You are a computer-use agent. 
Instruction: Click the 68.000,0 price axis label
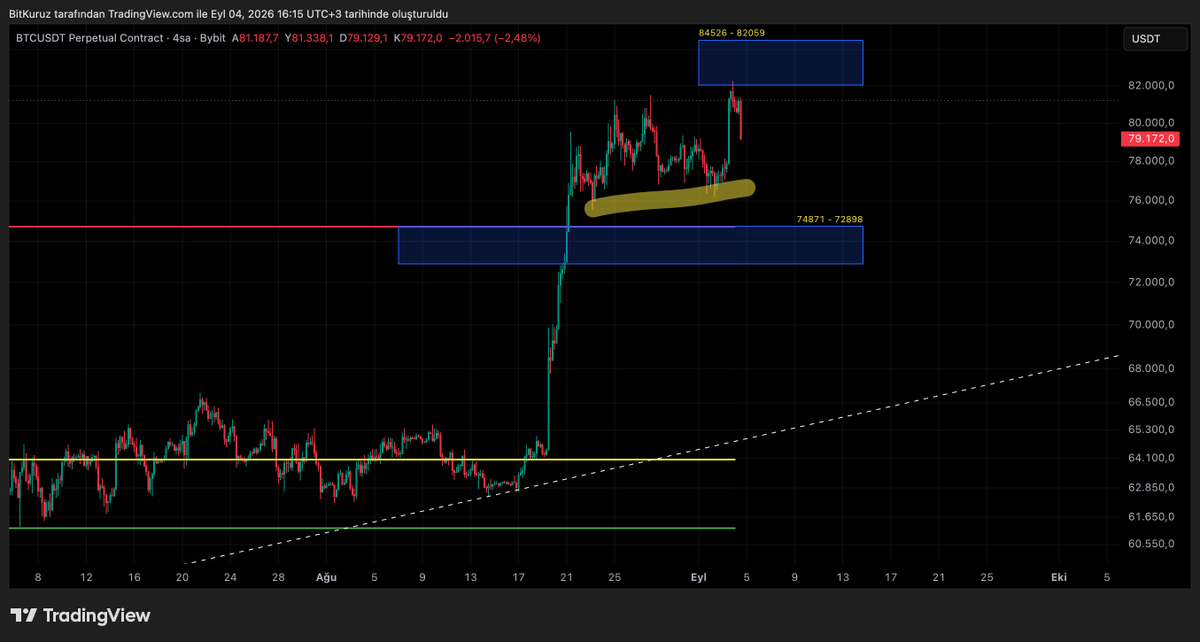pos(1150,369)
